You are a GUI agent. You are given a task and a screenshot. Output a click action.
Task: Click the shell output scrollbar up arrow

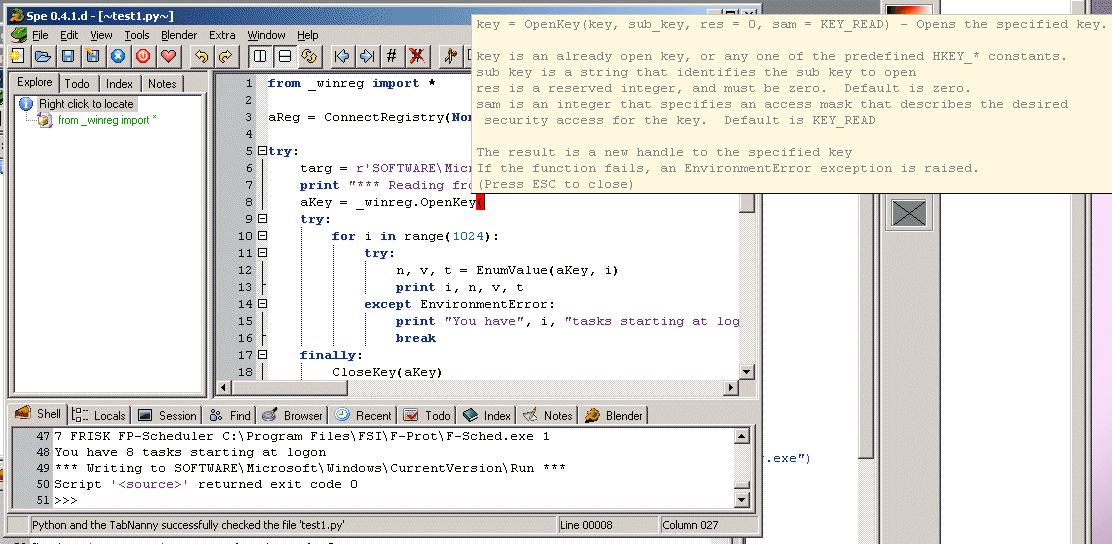pos(741,436)
